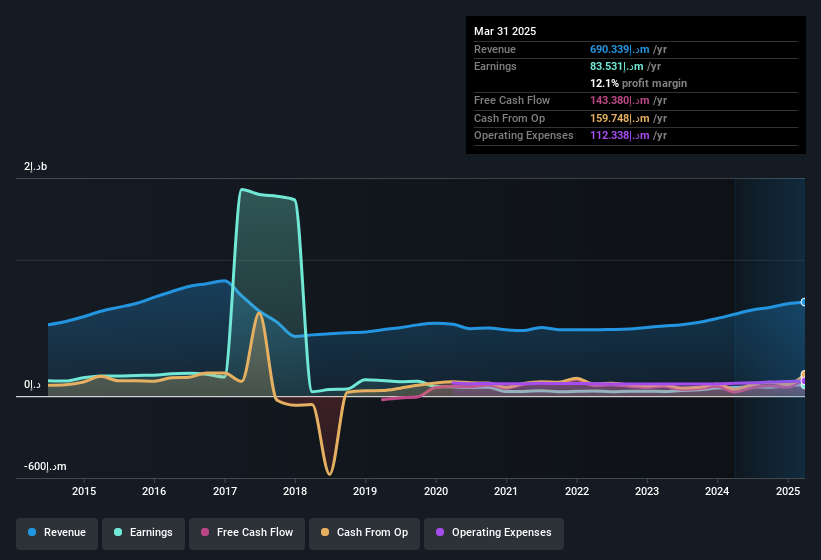Click the pink Free Cash Flow dot
The width and height of the screenshot is (821, 560).
(x=205, y=532)
